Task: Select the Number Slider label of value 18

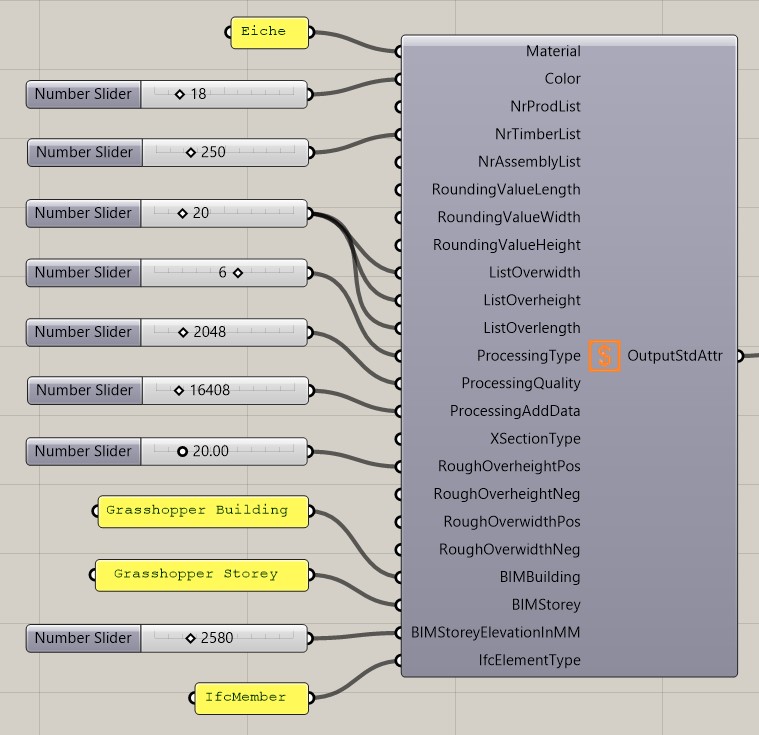Action: tap(83, 94)
